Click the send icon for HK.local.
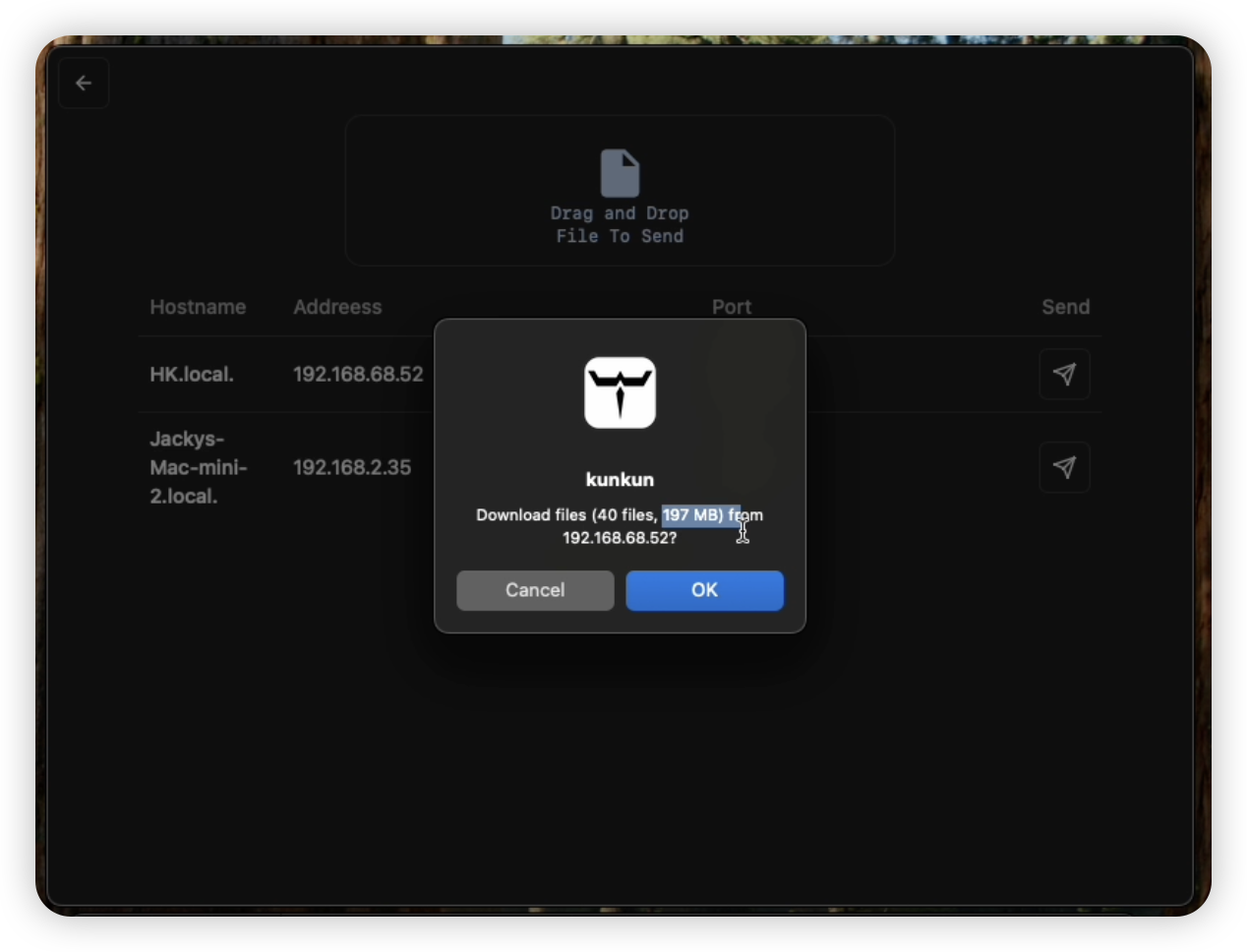 [1064, 374]
